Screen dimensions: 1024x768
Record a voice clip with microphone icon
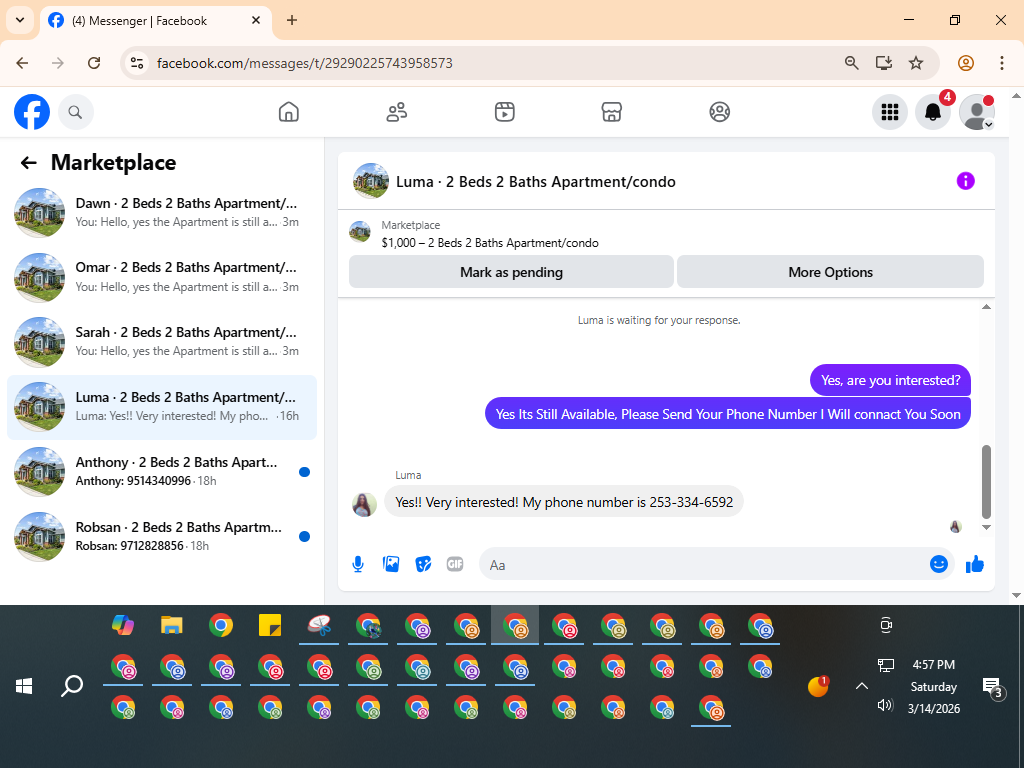(358, 564)
